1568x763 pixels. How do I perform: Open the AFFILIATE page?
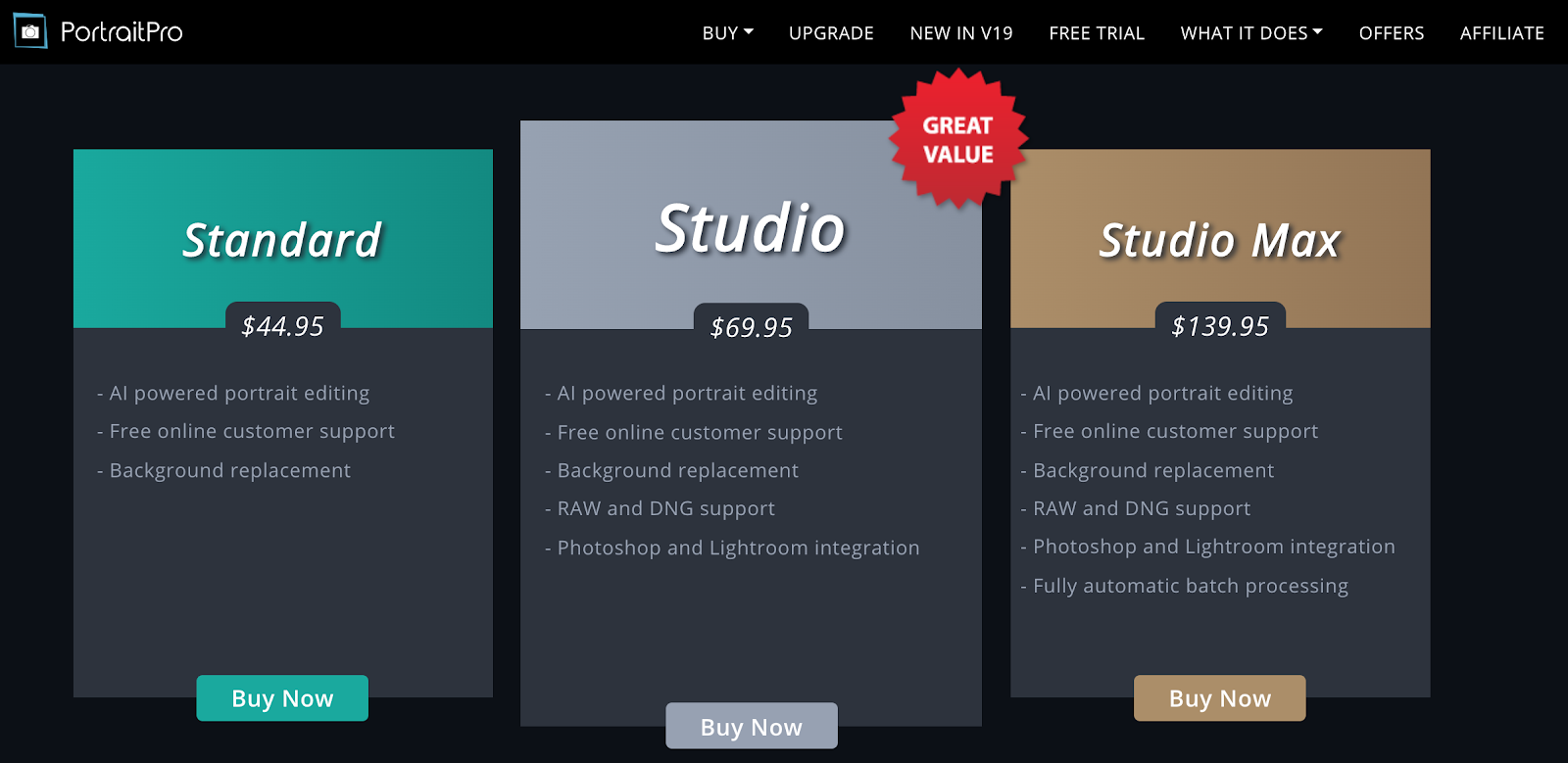pyautogui.click(x=1502, y=33)
